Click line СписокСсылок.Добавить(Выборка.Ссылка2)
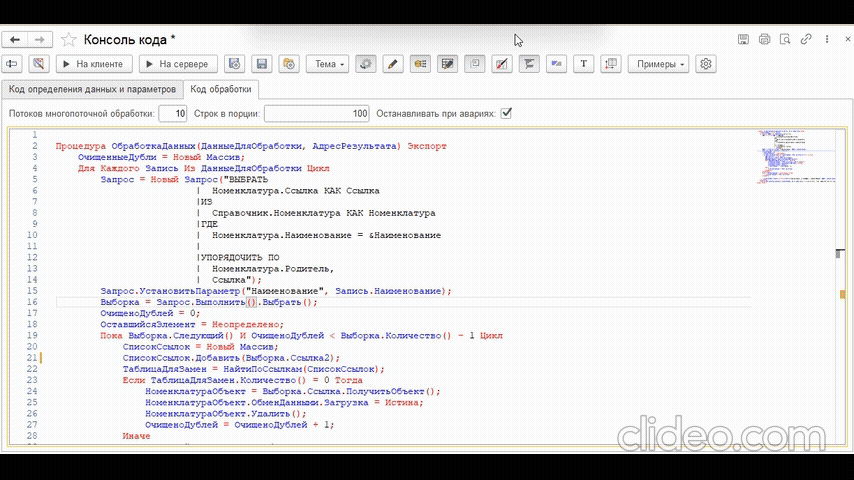The height and width of the screenshot is (480, 854). 231,358
